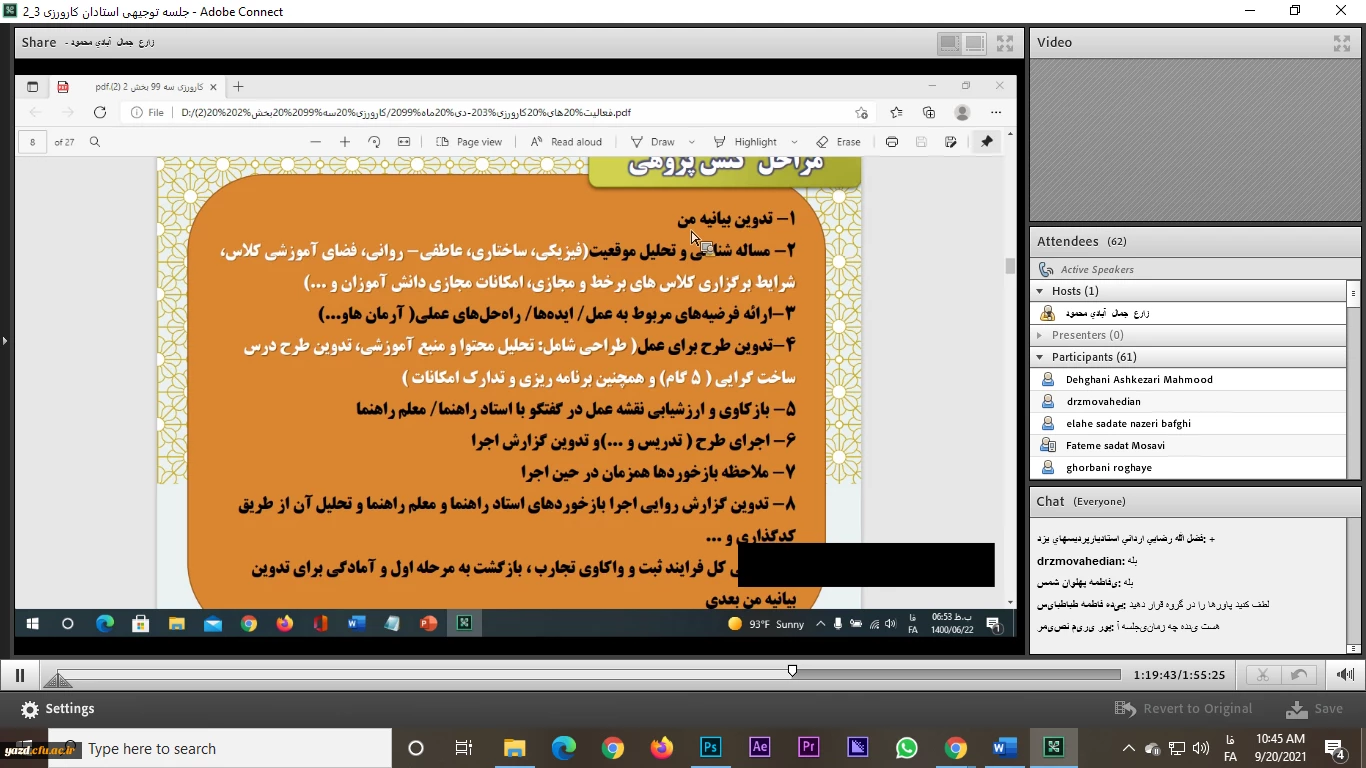Launch Premiere Pro from the taskbar

809,747
